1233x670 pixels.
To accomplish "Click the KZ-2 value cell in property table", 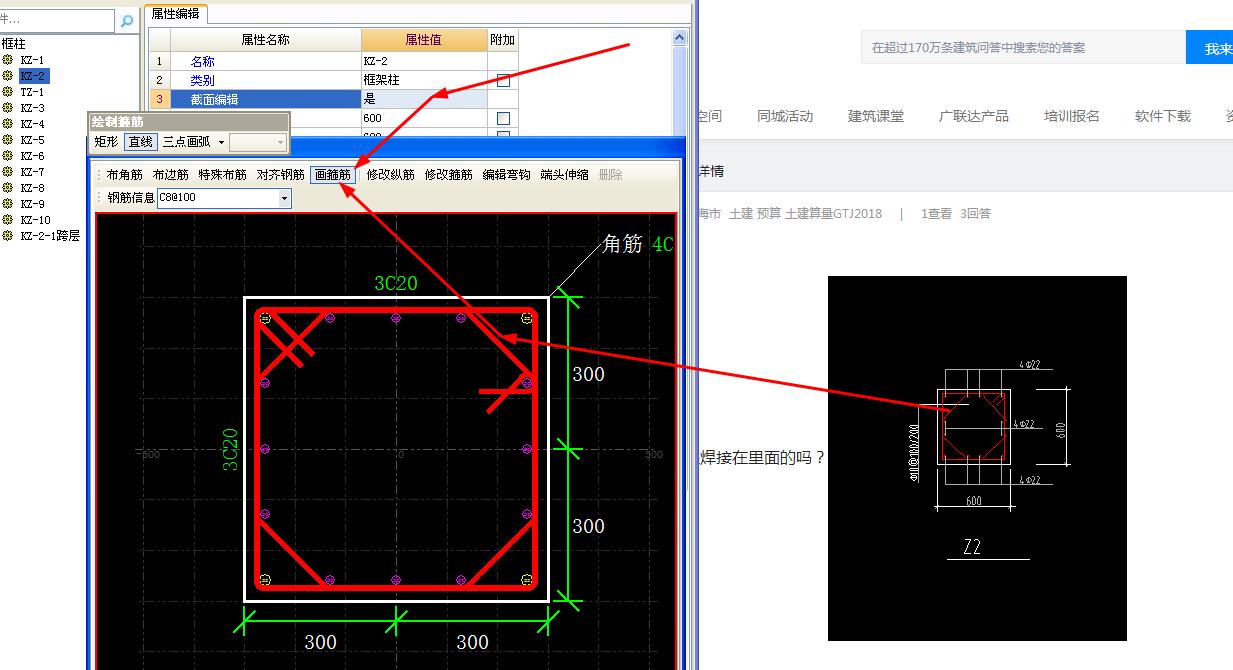I will (x=424, y=61).
